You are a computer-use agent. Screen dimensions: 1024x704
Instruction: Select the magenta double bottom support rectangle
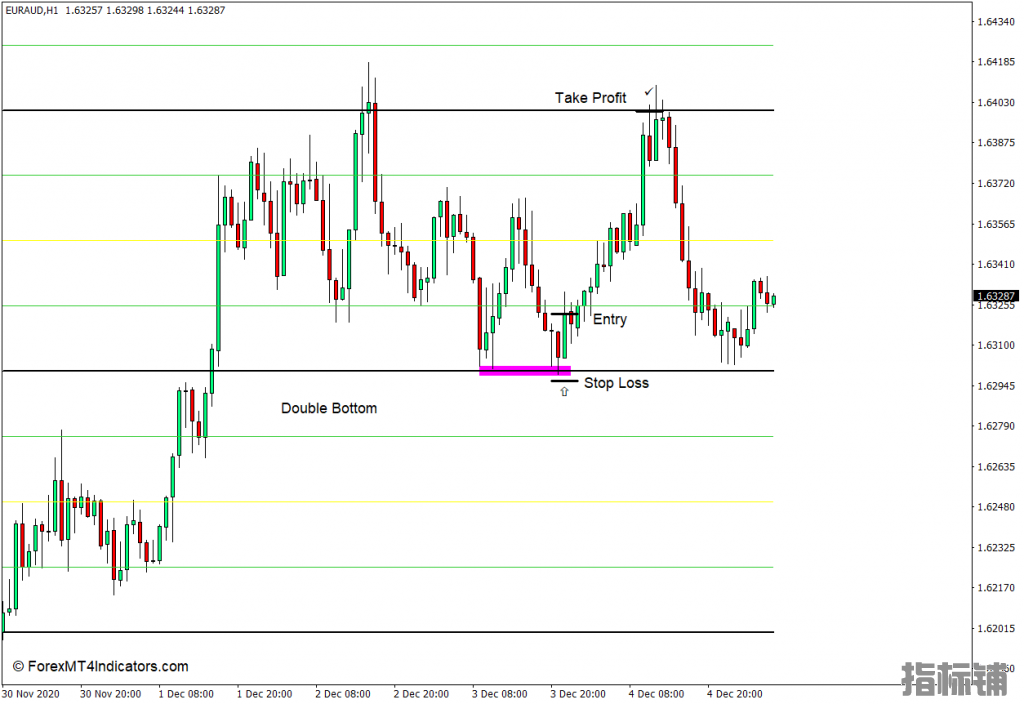coord(524,371)
